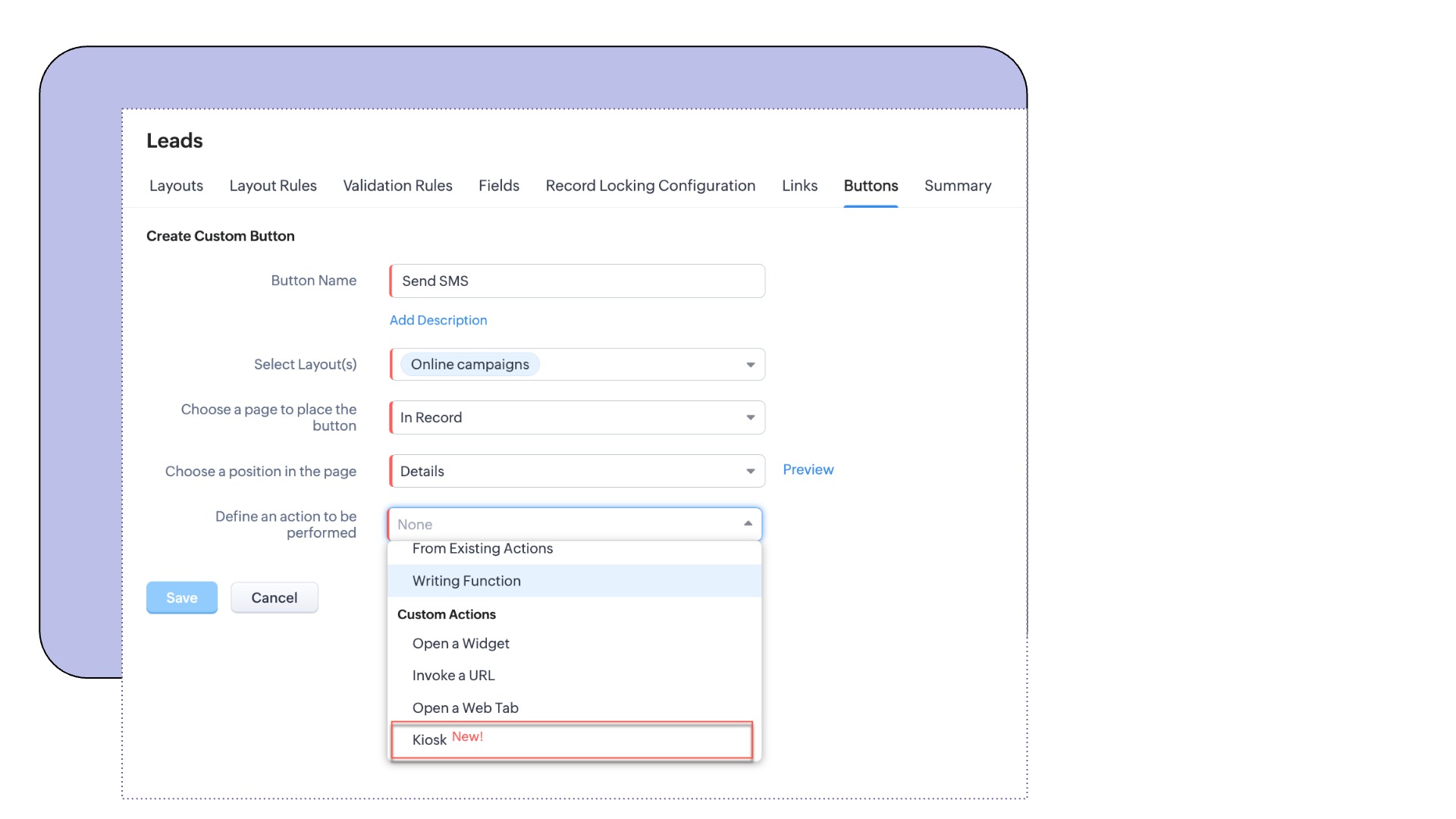Switch to the Links tab
Viewport: 1456px width, 819px height.
[x=799, y=186]
